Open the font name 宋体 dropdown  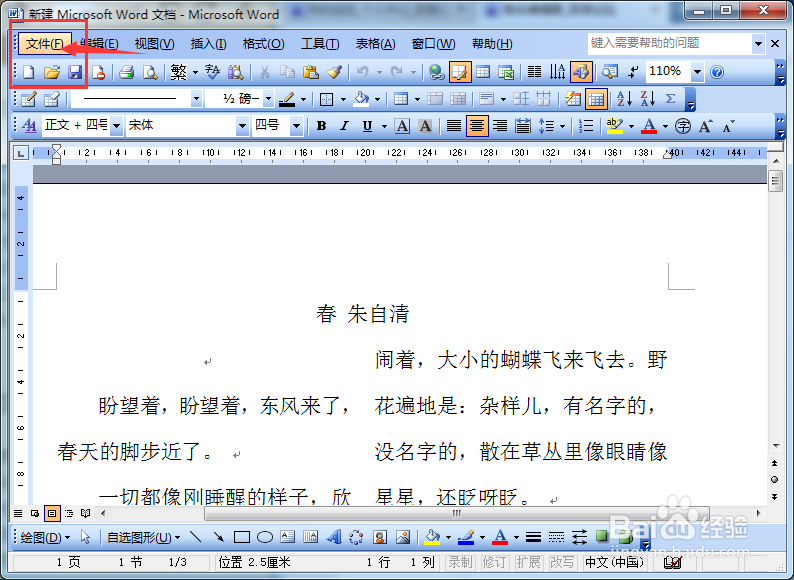tap(242, 126)
